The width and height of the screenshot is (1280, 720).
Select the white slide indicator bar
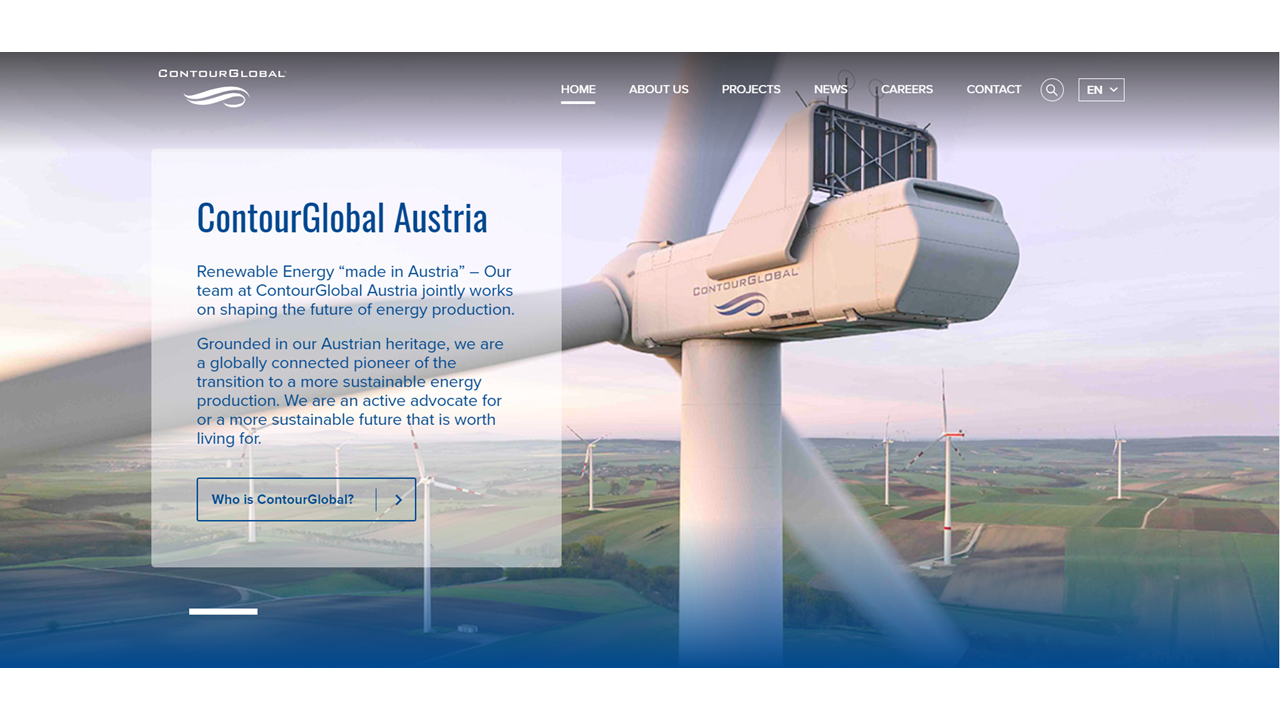(223, 611)
